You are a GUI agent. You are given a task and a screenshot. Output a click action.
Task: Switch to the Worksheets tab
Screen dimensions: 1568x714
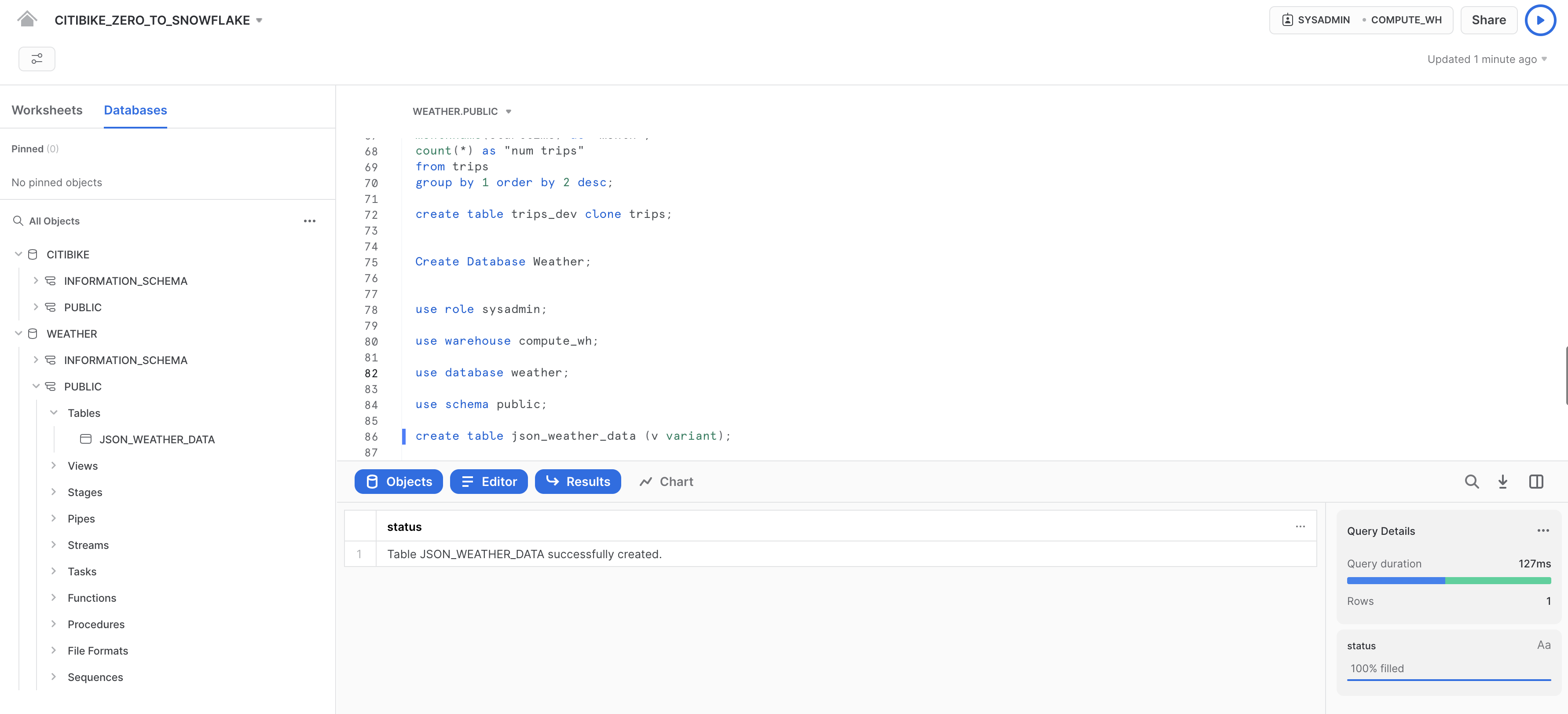(47, 110)
